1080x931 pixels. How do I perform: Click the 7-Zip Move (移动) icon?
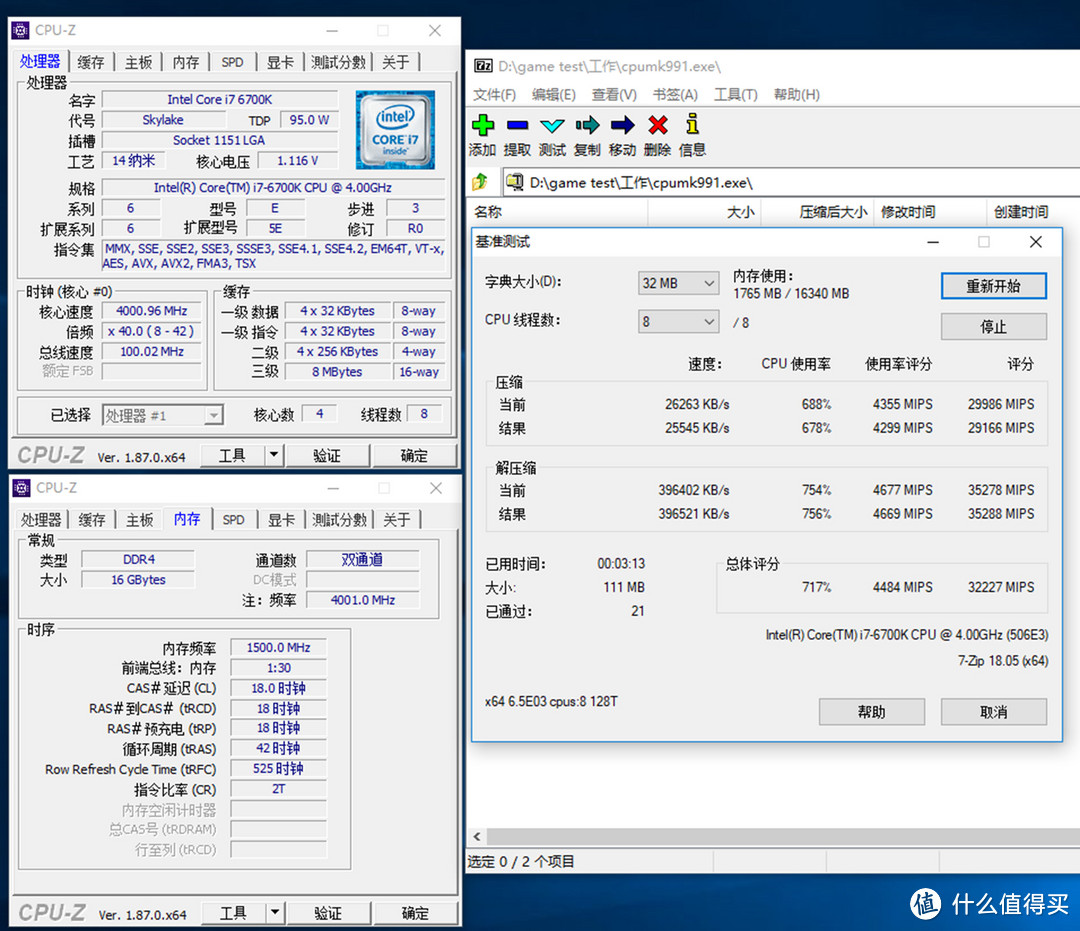(x=623, y=125)
